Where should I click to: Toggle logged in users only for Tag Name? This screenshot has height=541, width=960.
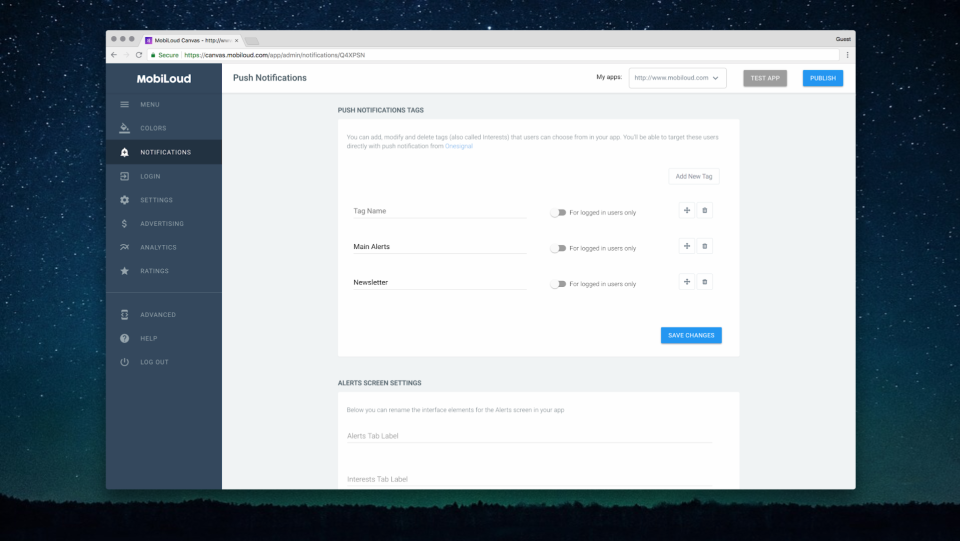(x=558, y=212)
